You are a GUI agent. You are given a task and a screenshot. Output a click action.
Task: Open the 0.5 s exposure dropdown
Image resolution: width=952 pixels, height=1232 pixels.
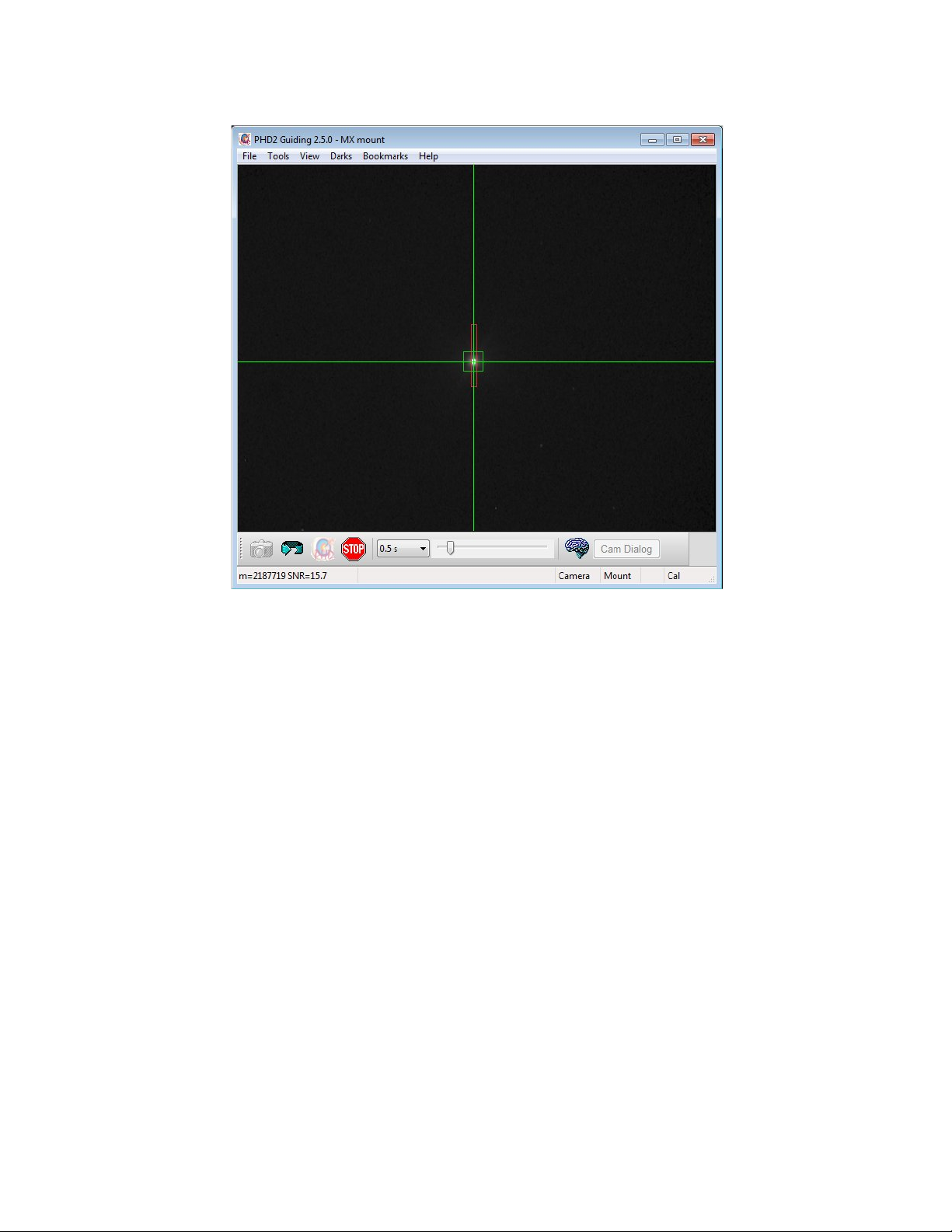[403, 549]
